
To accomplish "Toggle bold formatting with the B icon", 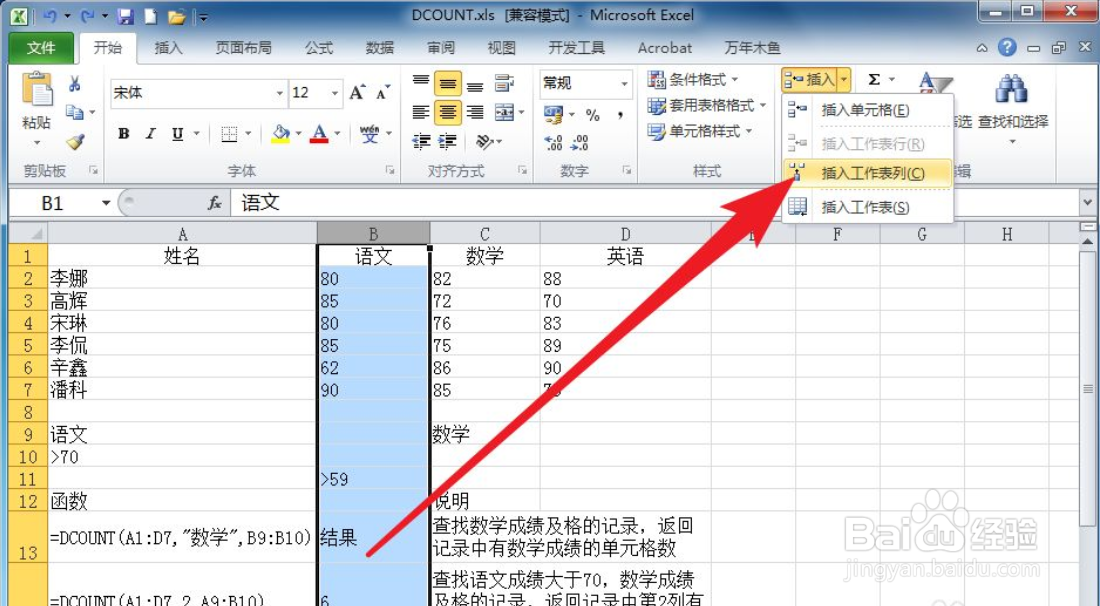I will coord(122,135).
